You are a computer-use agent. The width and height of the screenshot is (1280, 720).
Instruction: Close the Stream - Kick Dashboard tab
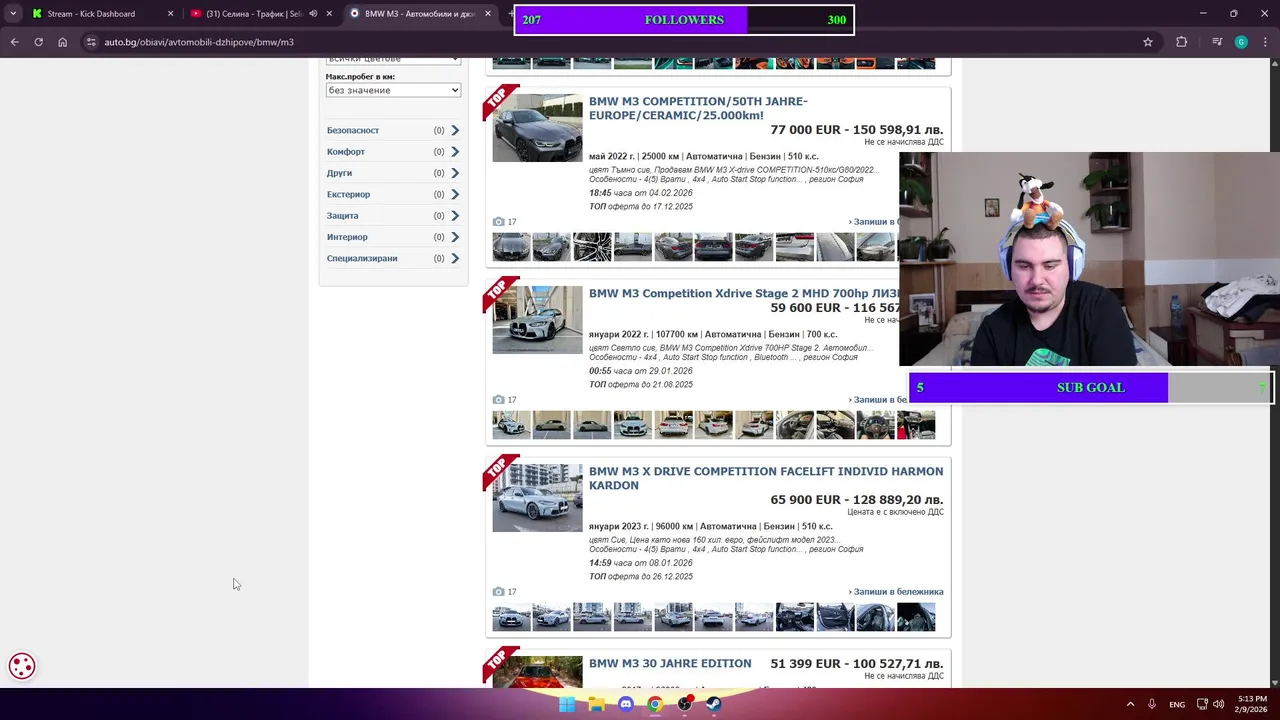coord(170,14)
